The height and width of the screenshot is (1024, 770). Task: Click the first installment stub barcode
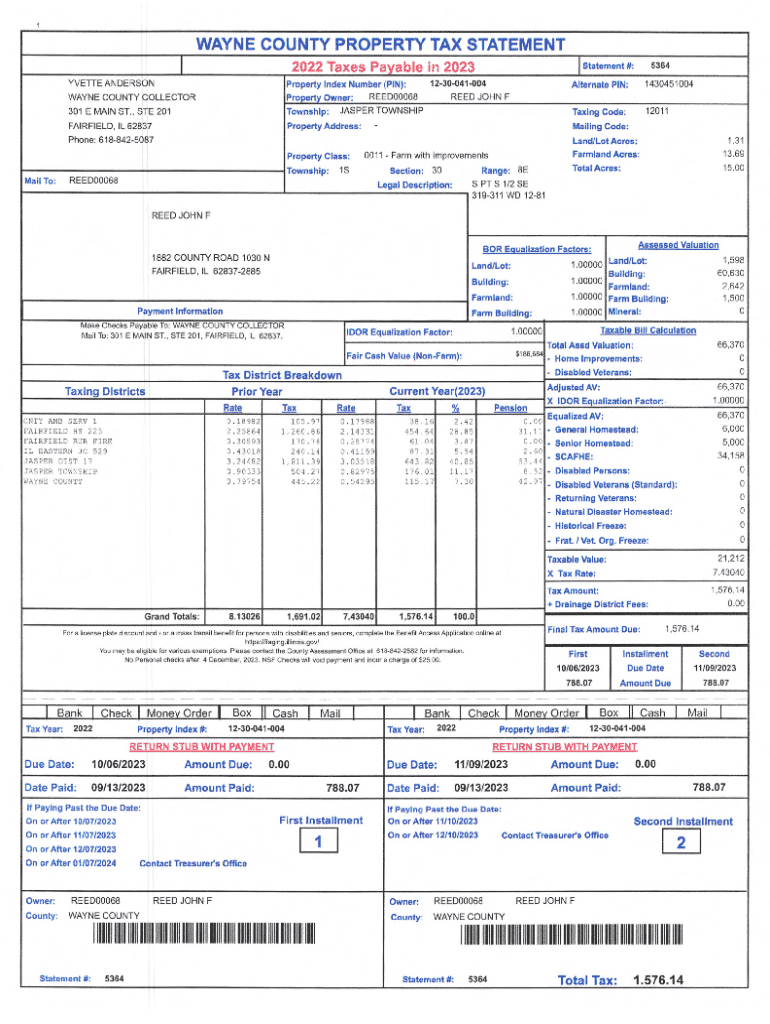(196, 935)
